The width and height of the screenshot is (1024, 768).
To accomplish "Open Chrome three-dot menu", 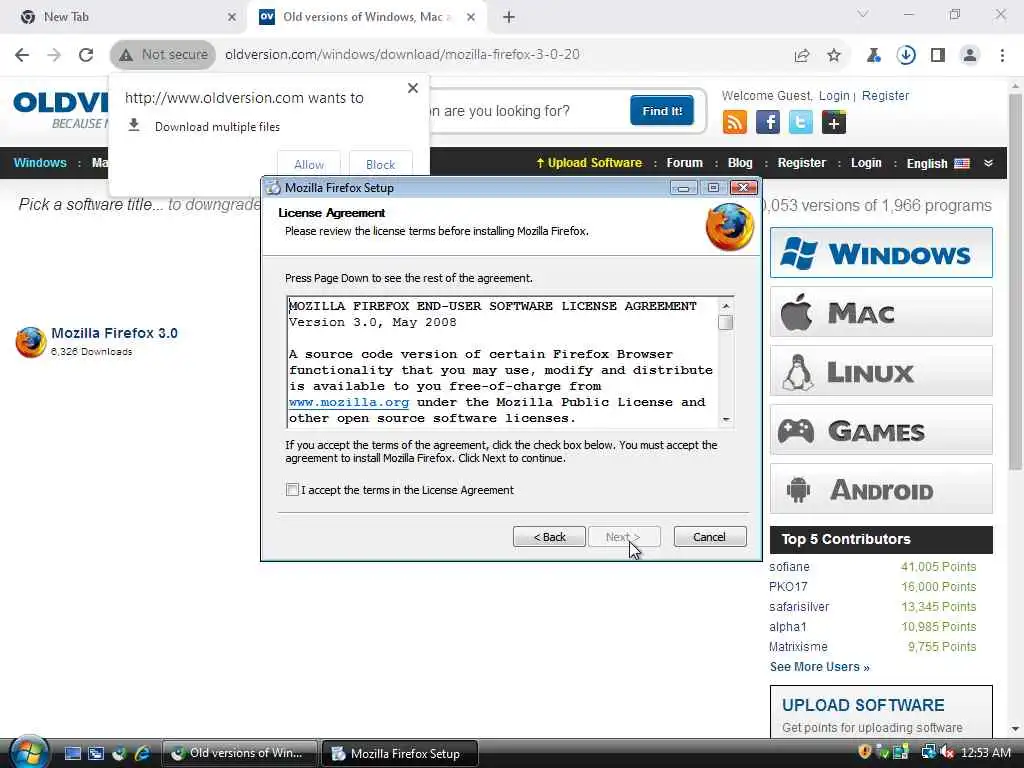I will click(x=1002, y=56).
